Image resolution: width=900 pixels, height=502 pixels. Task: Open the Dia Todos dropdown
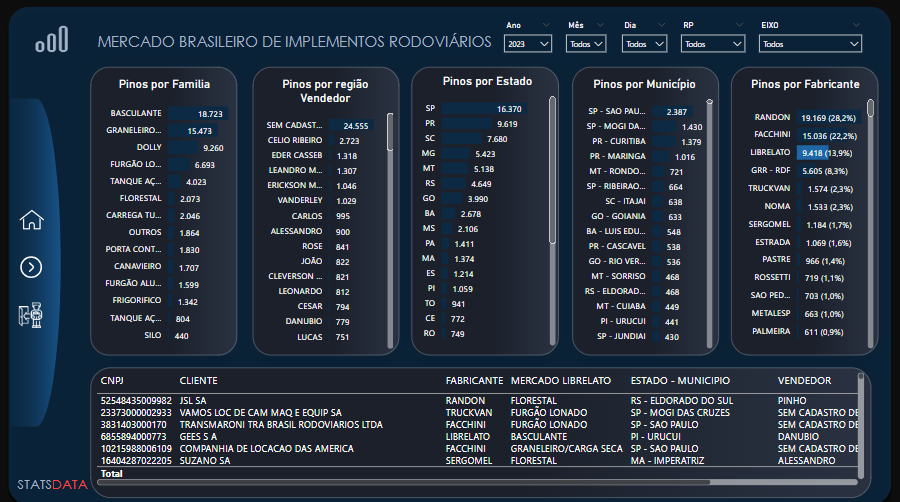click(x=644, y=44)
